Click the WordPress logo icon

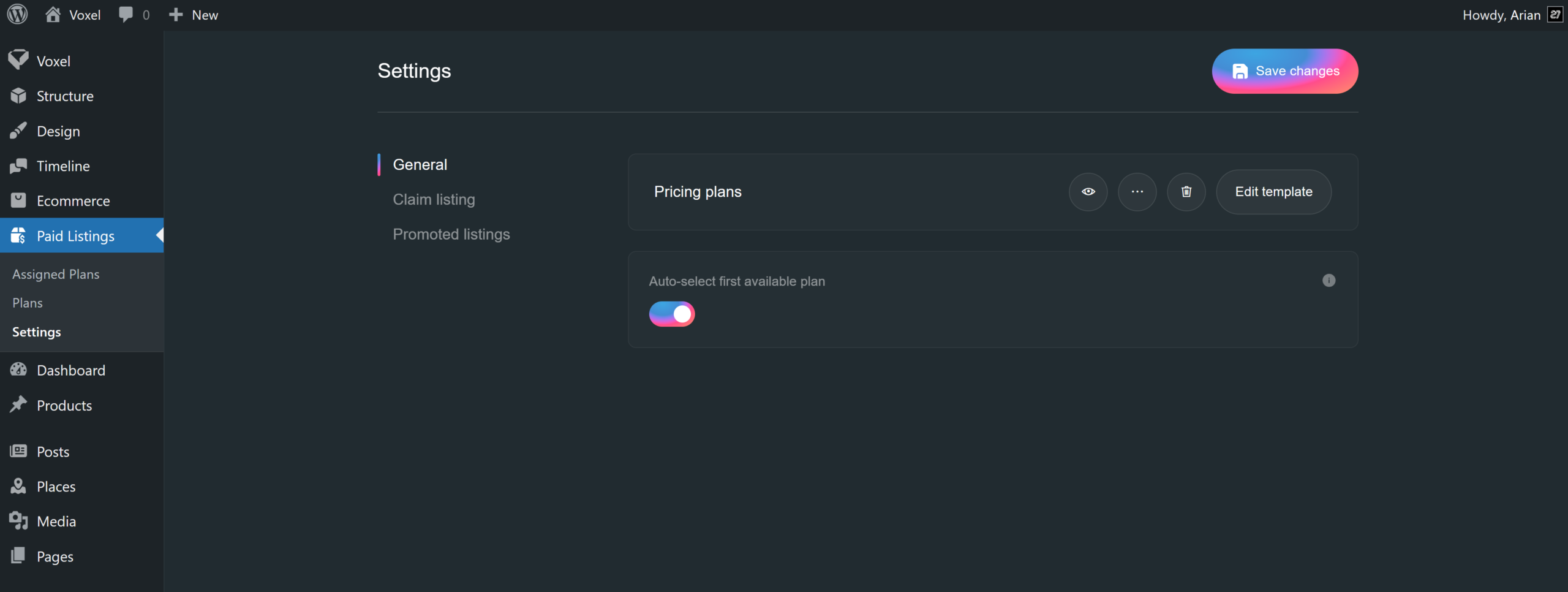tap(18, 15)
